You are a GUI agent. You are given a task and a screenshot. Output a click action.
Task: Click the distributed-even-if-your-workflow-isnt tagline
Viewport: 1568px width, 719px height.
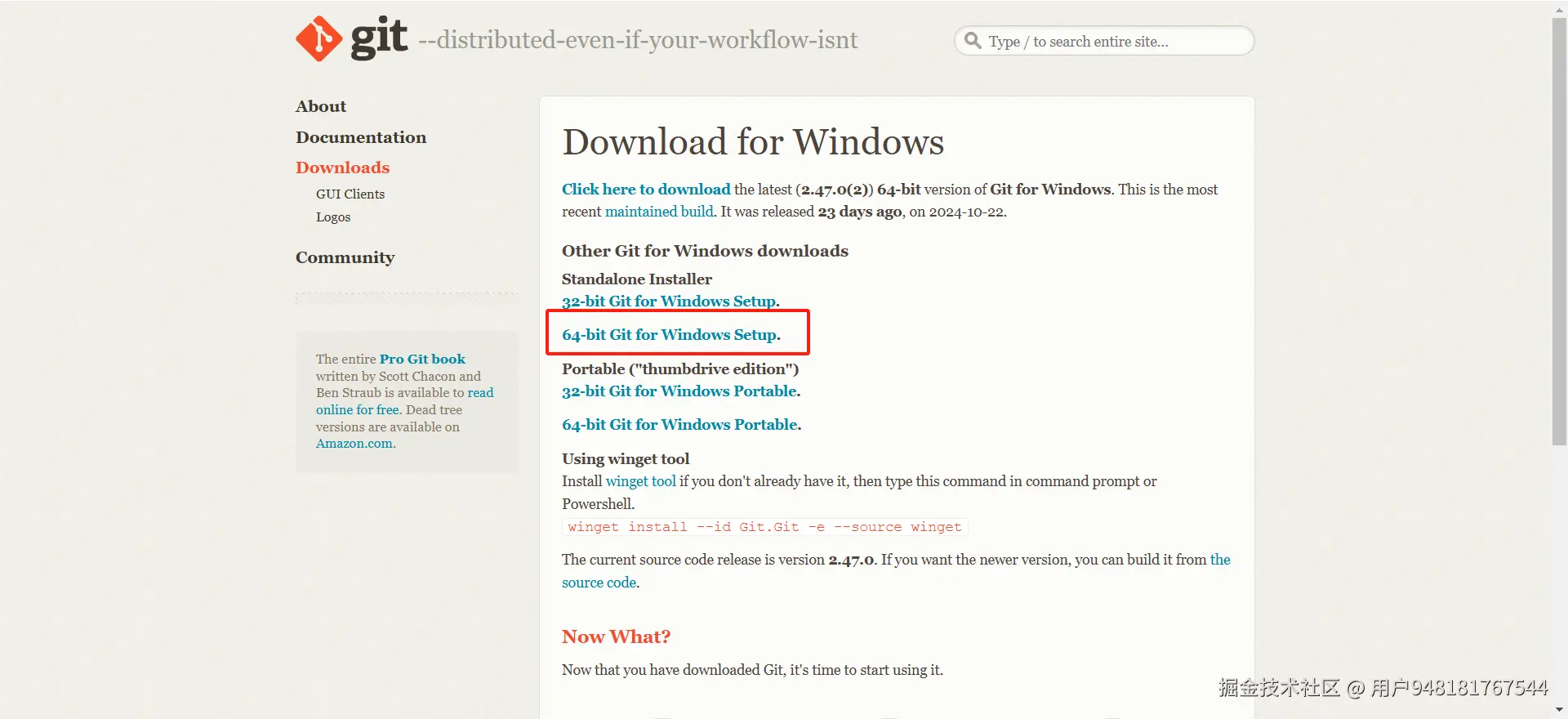(638, 40)
